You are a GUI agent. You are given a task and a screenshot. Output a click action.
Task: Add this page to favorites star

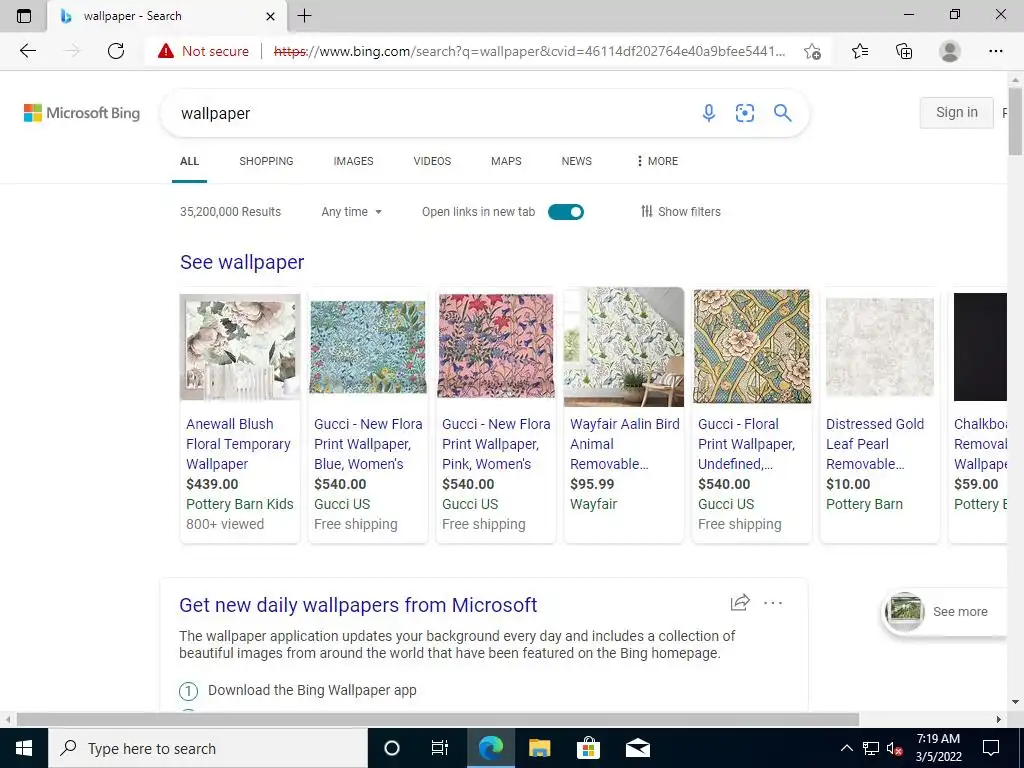pos(812,51)
